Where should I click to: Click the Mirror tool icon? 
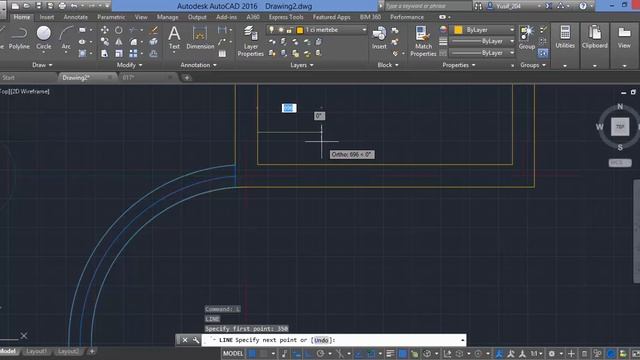[x=119, y=42]
